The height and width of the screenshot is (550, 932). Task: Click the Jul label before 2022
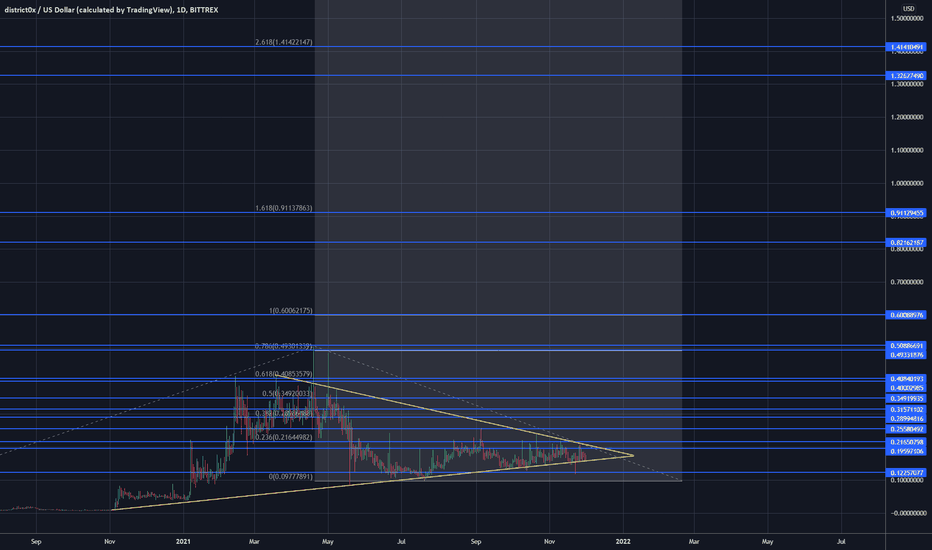click(401, 542)
